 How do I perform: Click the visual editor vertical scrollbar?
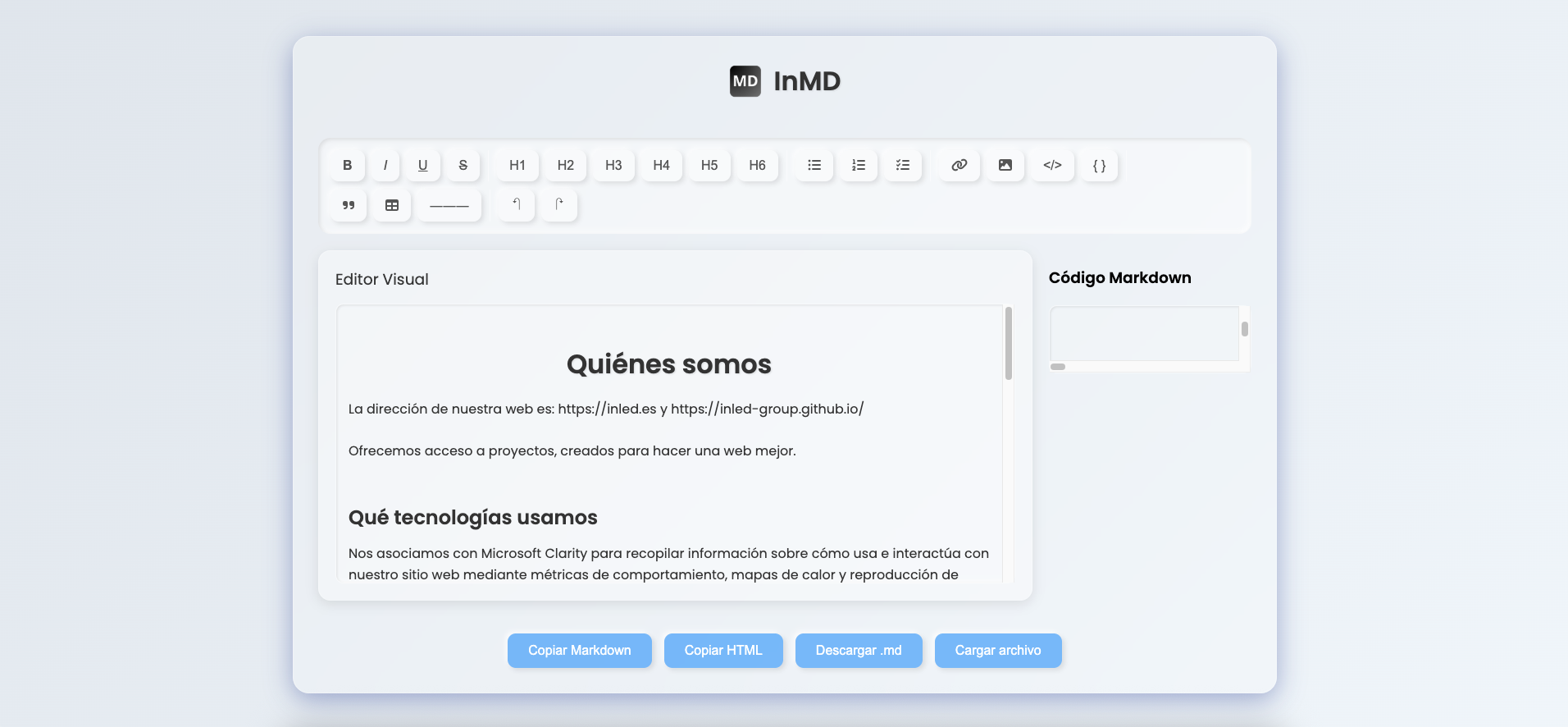pos(1008,344)
